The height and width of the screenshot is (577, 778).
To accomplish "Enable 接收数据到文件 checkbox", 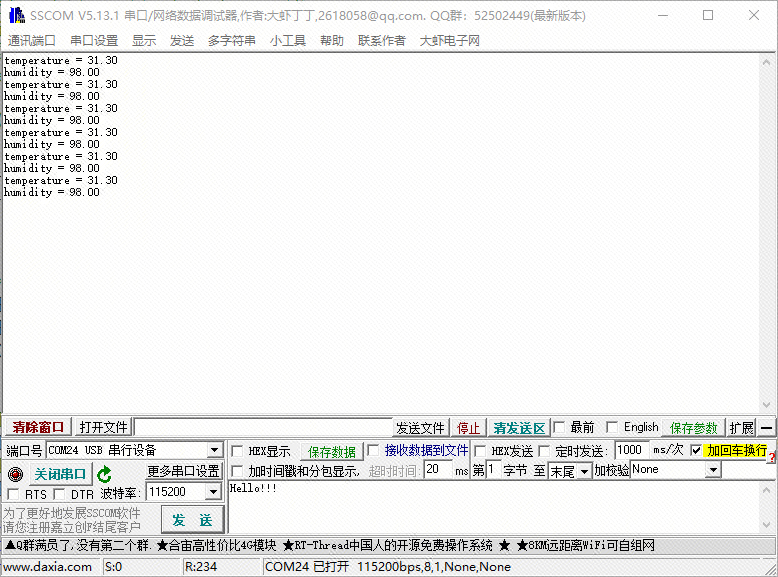I will pyautogui.click(x=373, y=450).
